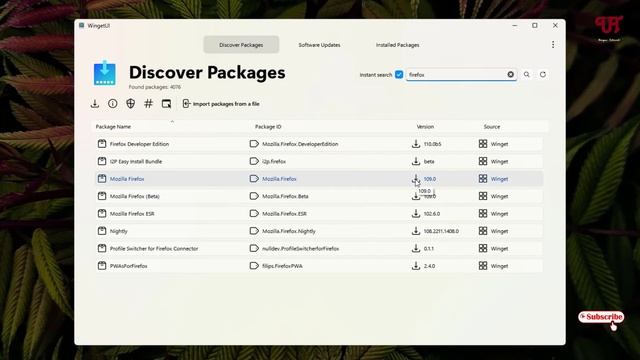Click tag icon beside Mozilla.Firefox.ESR

click(x=254, y=213)
